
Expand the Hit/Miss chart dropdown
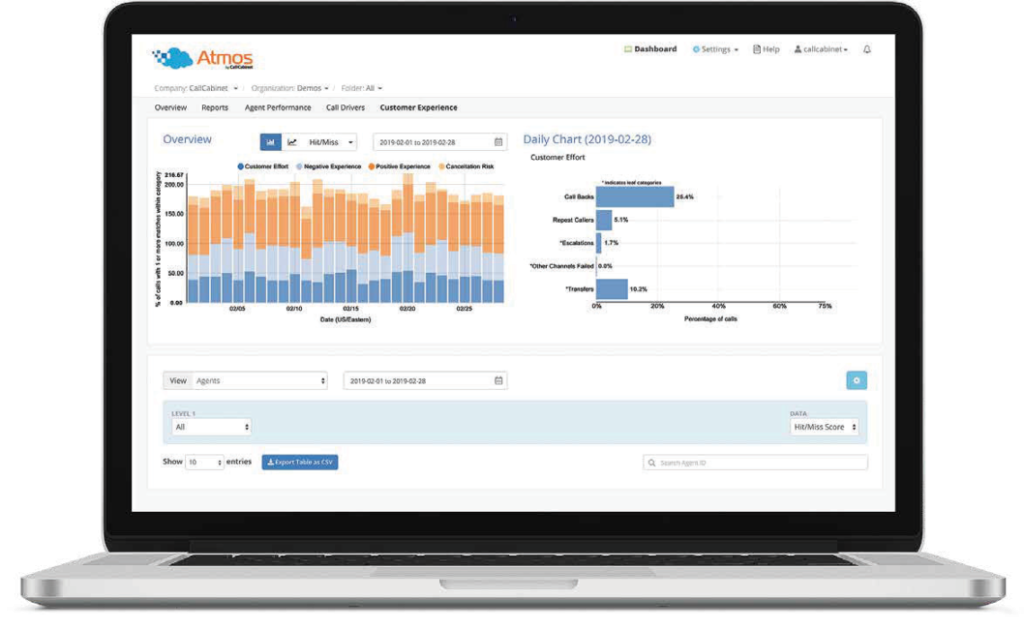coord(331,142)
